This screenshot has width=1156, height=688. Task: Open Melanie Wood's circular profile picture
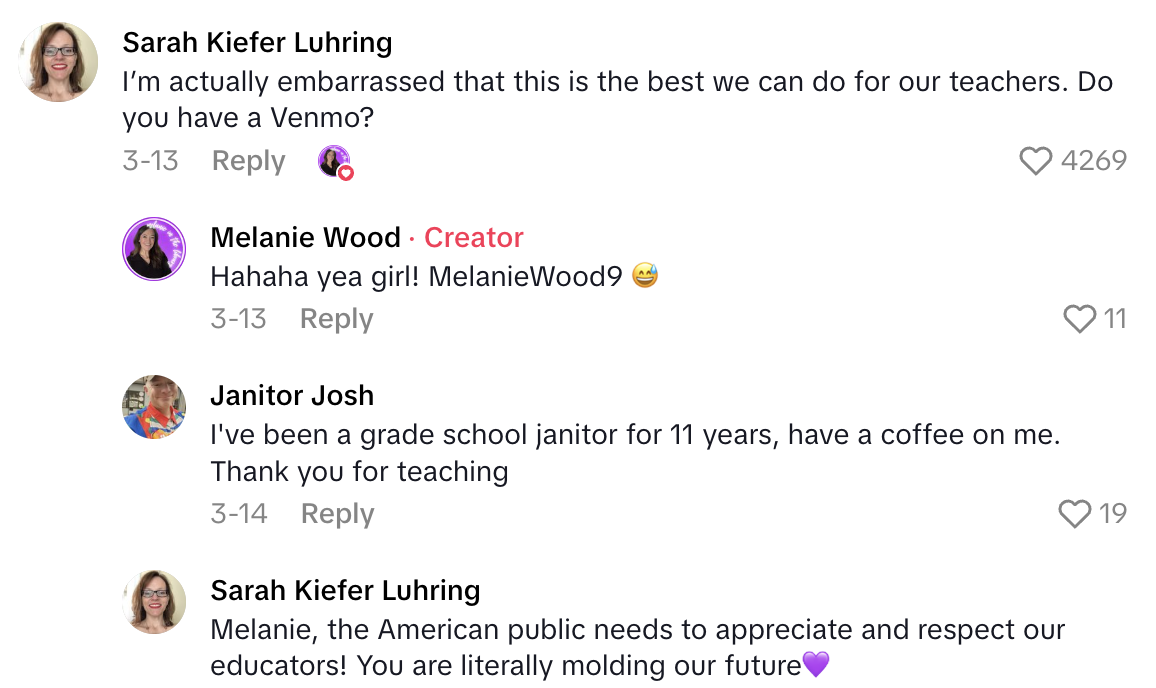pyautogui.click(x=153, y=249)
